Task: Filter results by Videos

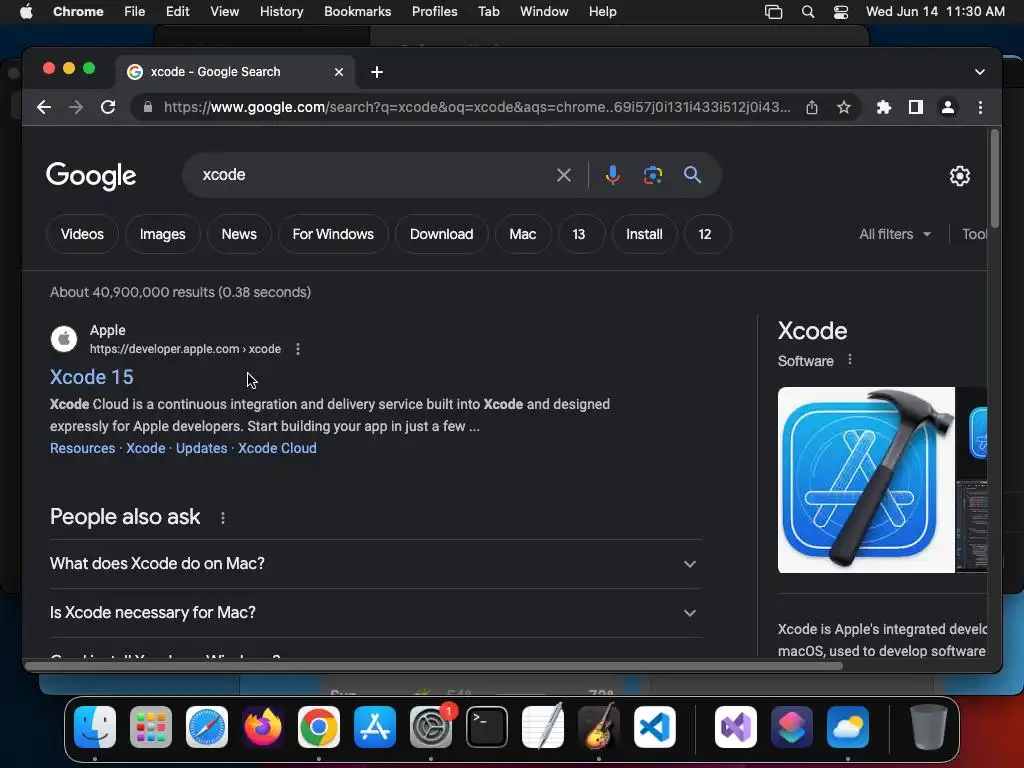Action: click(82, 234)
